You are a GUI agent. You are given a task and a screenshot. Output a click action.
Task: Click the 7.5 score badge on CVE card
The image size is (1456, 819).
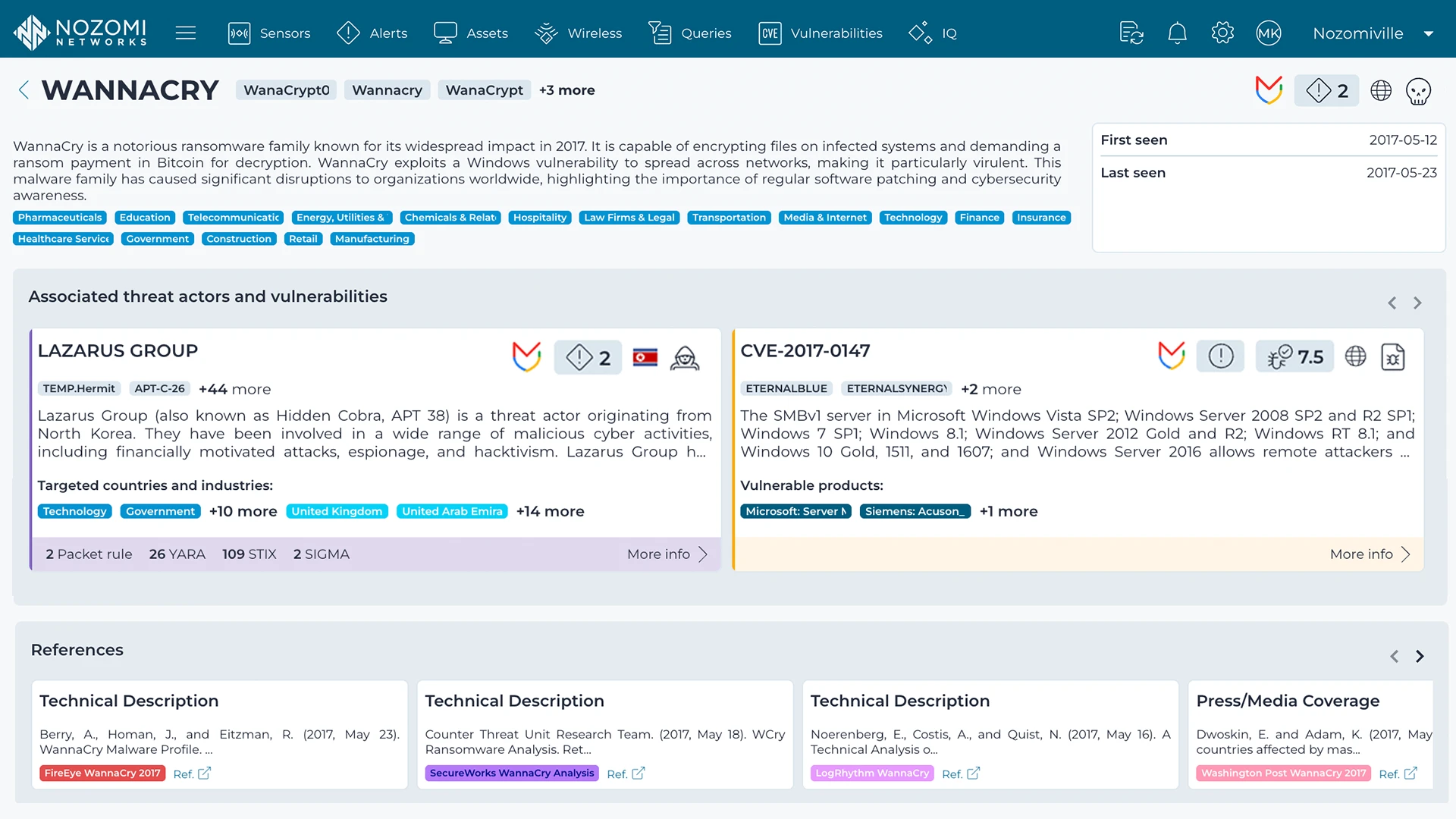pos(1295,357)
